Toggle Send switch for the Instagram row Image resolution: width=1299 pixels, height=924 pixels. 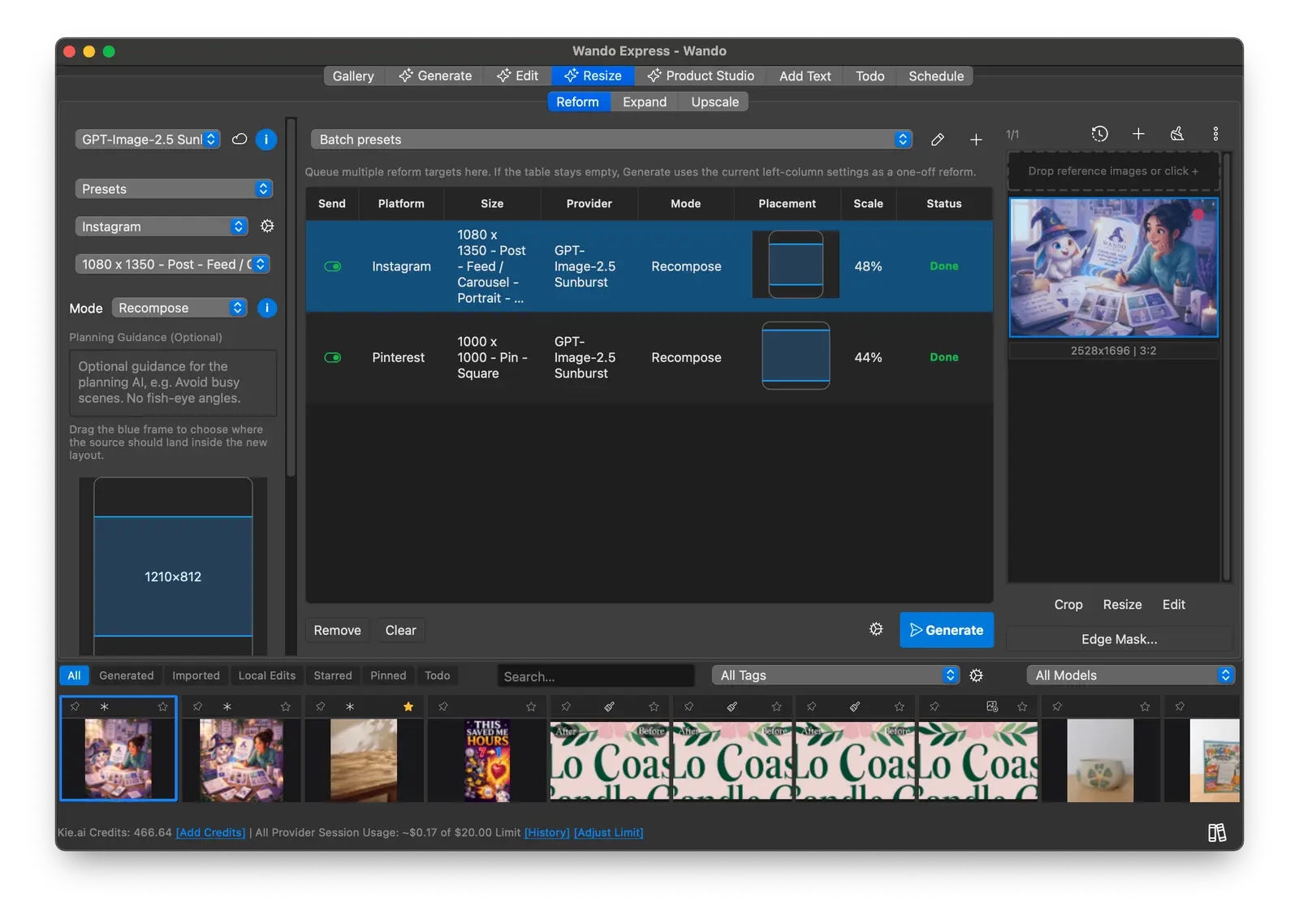pyautogui.click(x=333, y=266)
